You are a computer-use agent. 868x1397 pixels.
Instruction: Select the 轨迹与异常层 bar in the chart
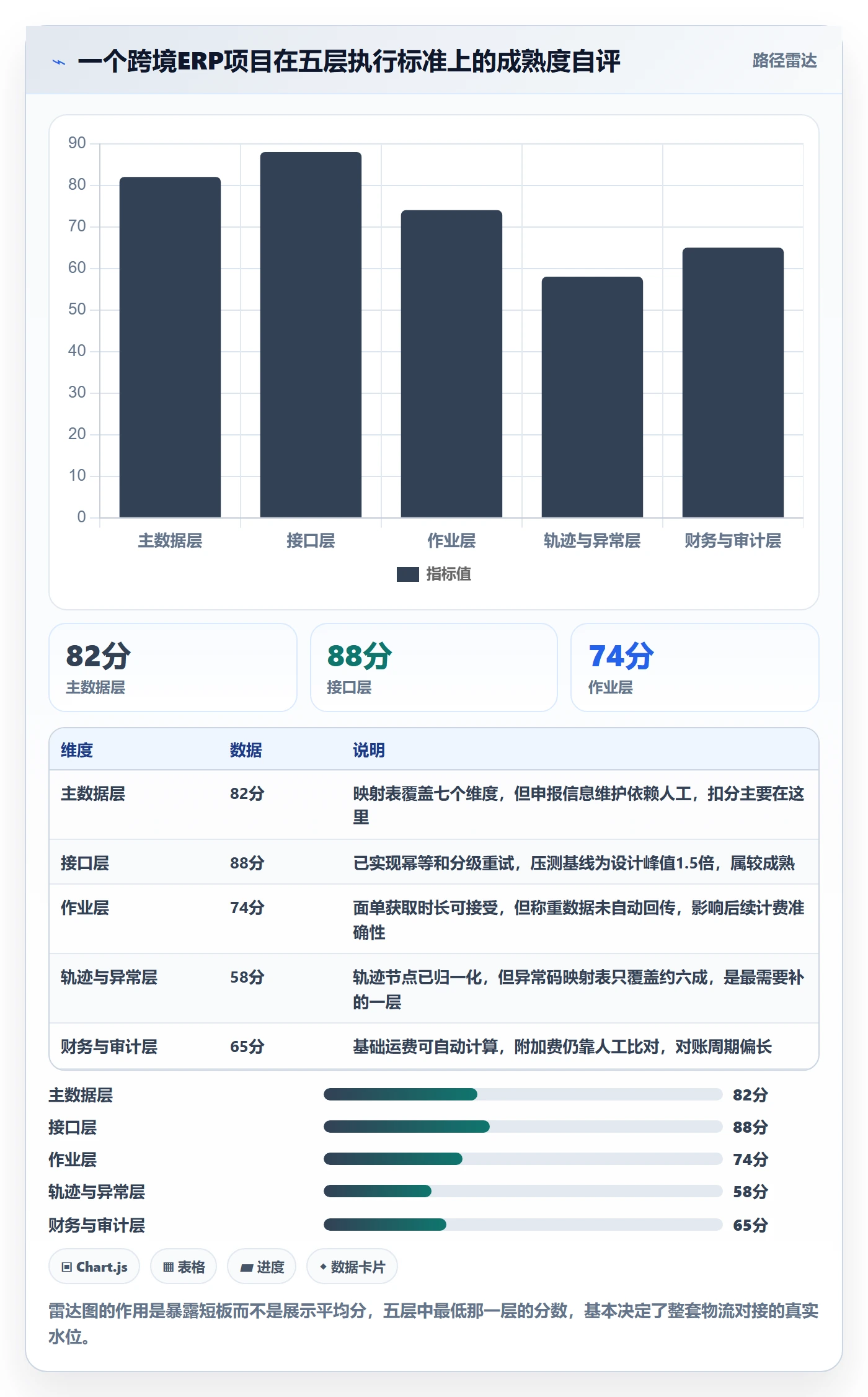pyautogui.click(x=592, y=397)
